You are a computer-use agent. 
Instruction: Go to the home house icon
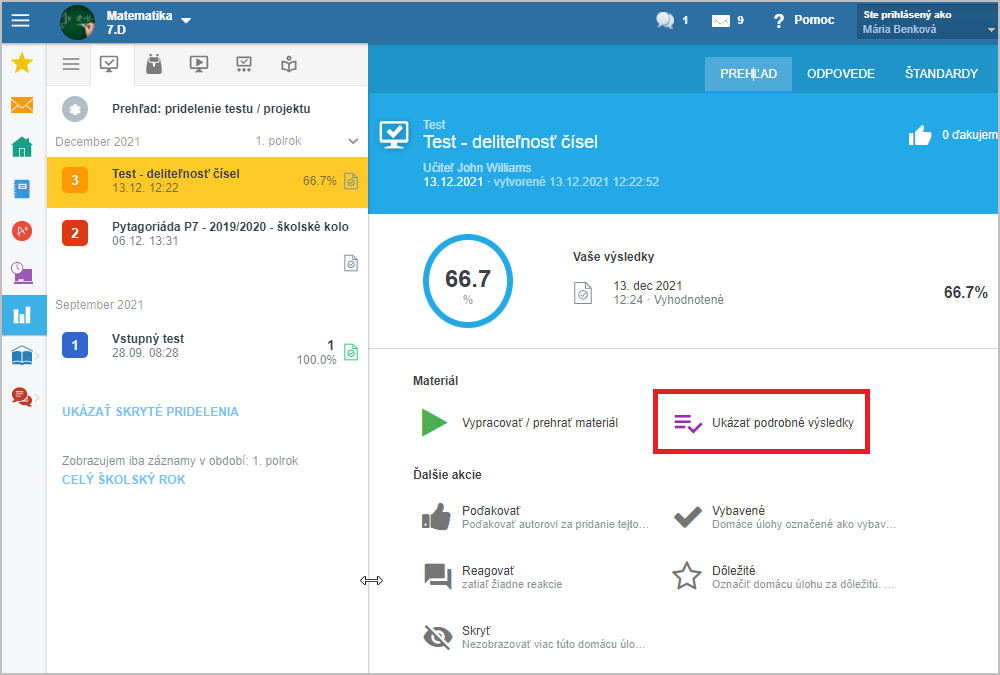coord(22,147)
